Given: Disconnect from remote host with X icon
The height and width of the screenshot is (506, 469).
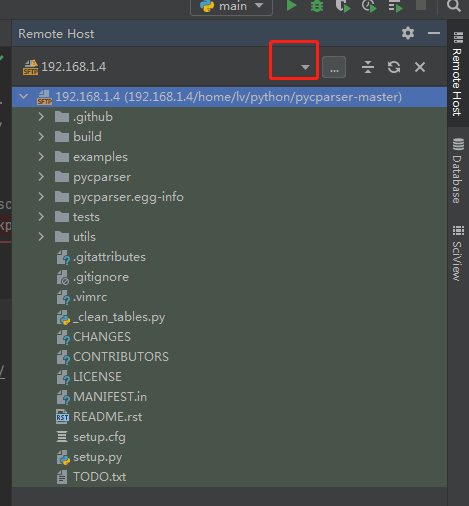Looking at the screenshot, I should coord(420,67).
